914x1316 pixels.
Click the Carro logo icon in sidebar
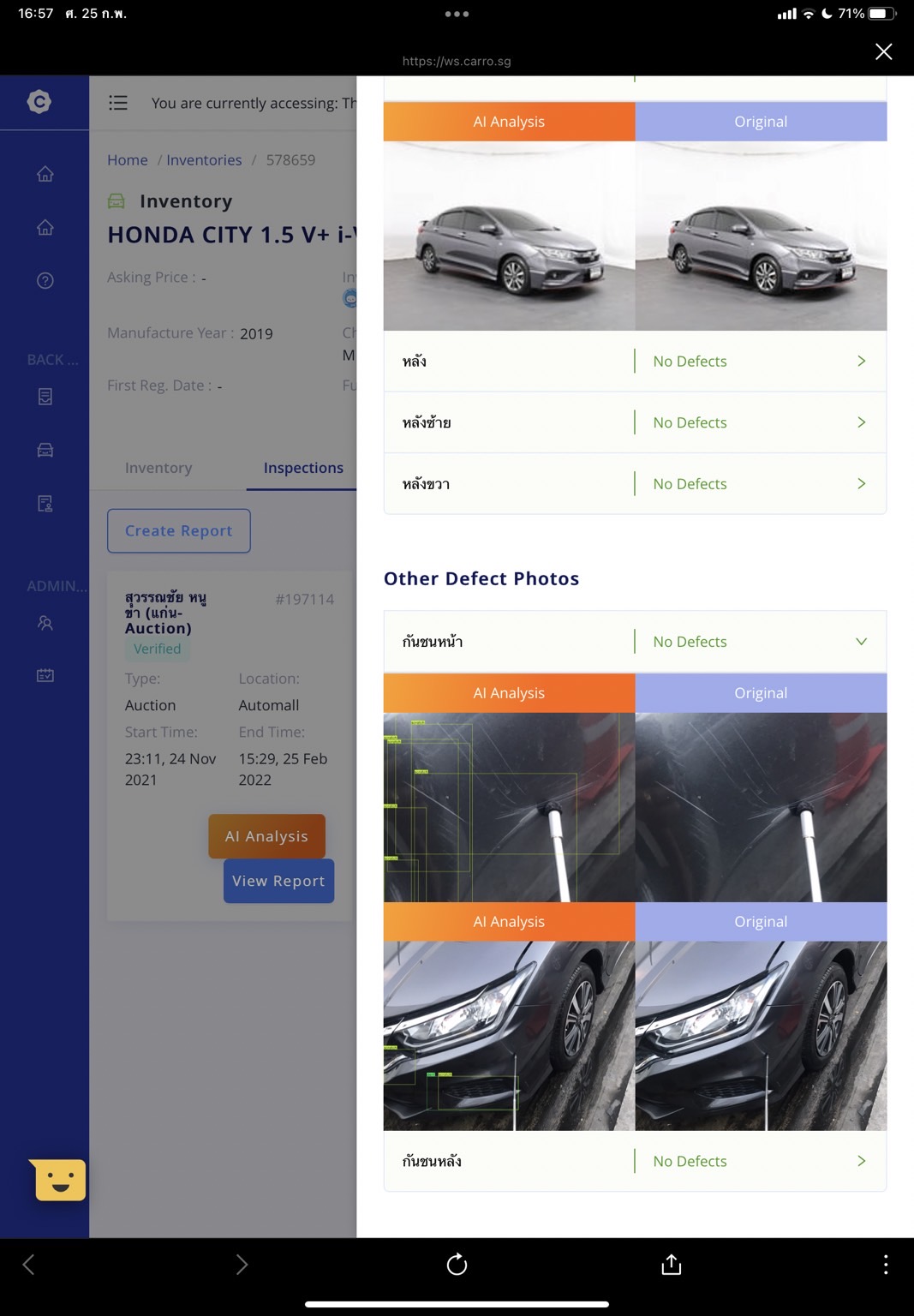pos(39,102)
